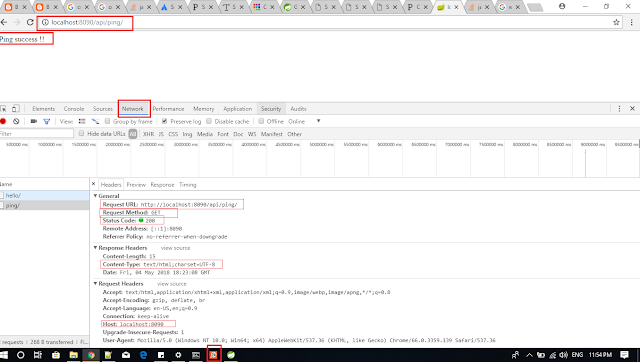Open the Online throttling dropdown
The width and height of the screenshot is (640, 362).
(x=304, y=121)
